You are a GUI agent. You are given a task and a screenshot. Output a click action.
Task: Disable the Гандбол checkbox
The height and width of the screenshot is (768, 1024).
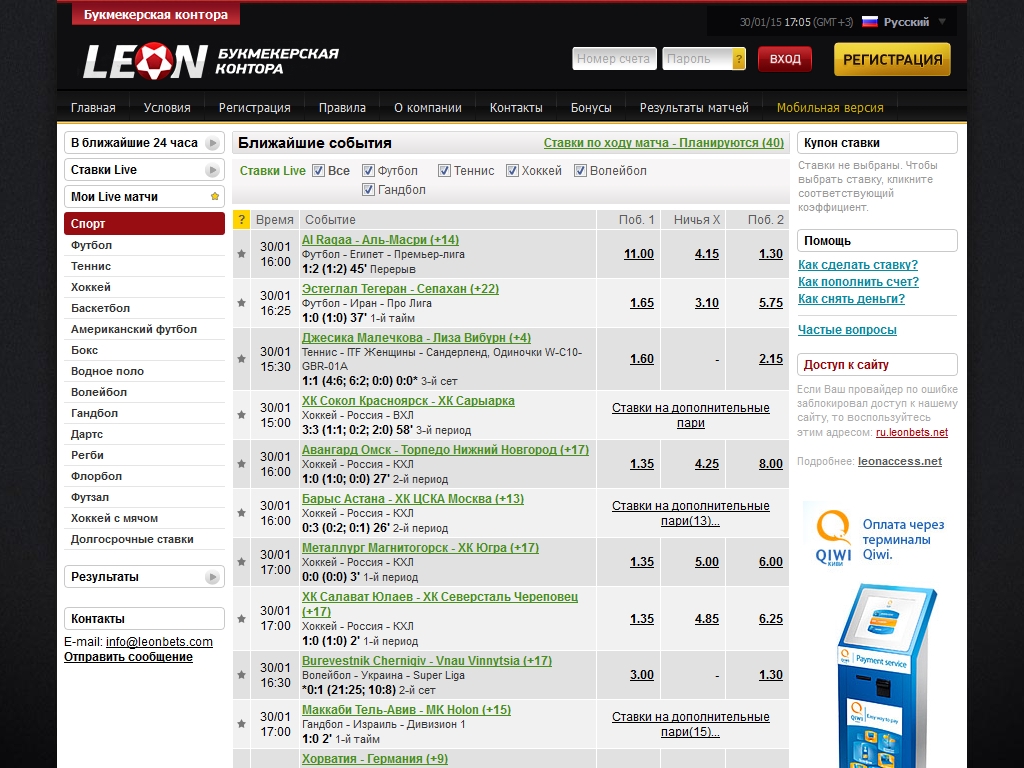[368, 190]
